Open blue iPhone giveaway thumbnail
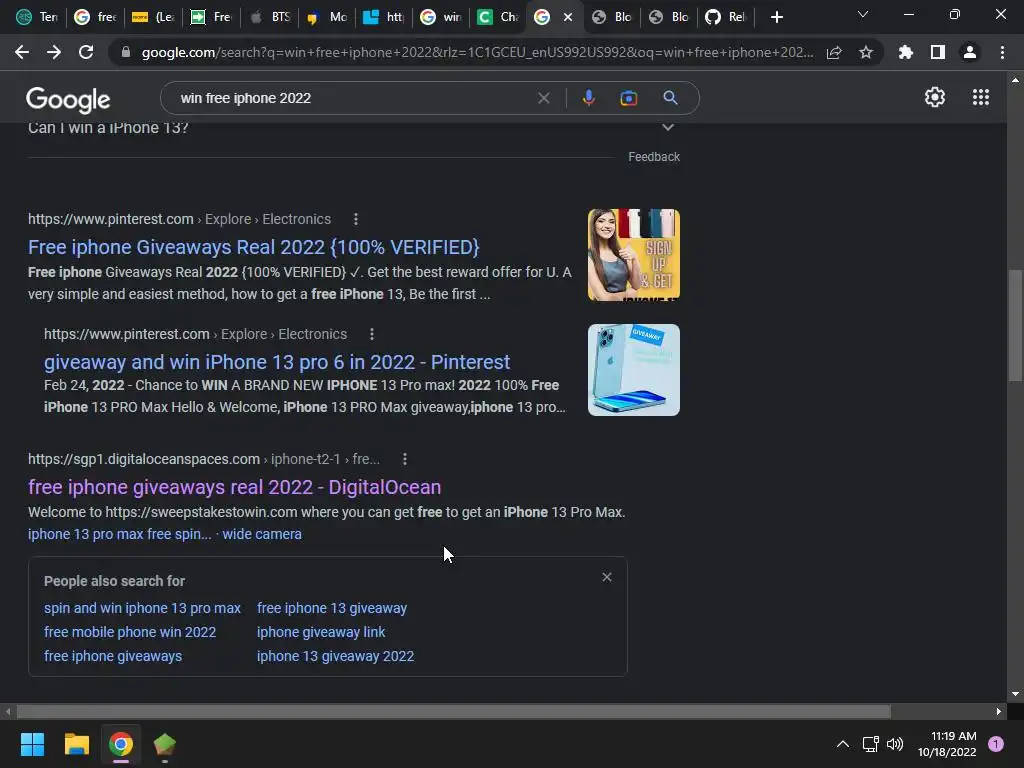1024x768 pixels. pyautogui.click(x=633, y=370)
